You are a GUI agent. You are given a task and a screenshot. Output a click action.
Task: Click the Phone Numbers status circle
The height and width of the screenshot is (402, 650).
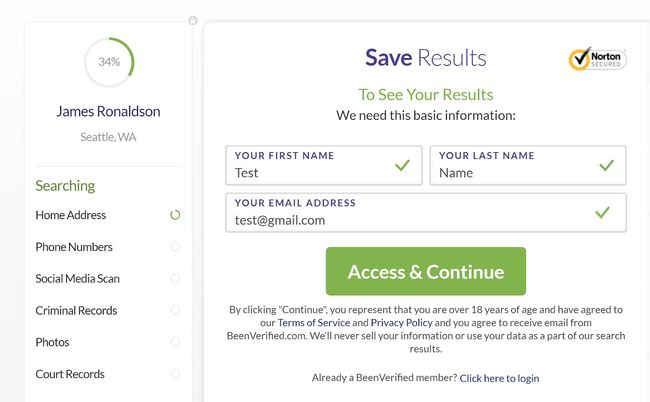175,247
